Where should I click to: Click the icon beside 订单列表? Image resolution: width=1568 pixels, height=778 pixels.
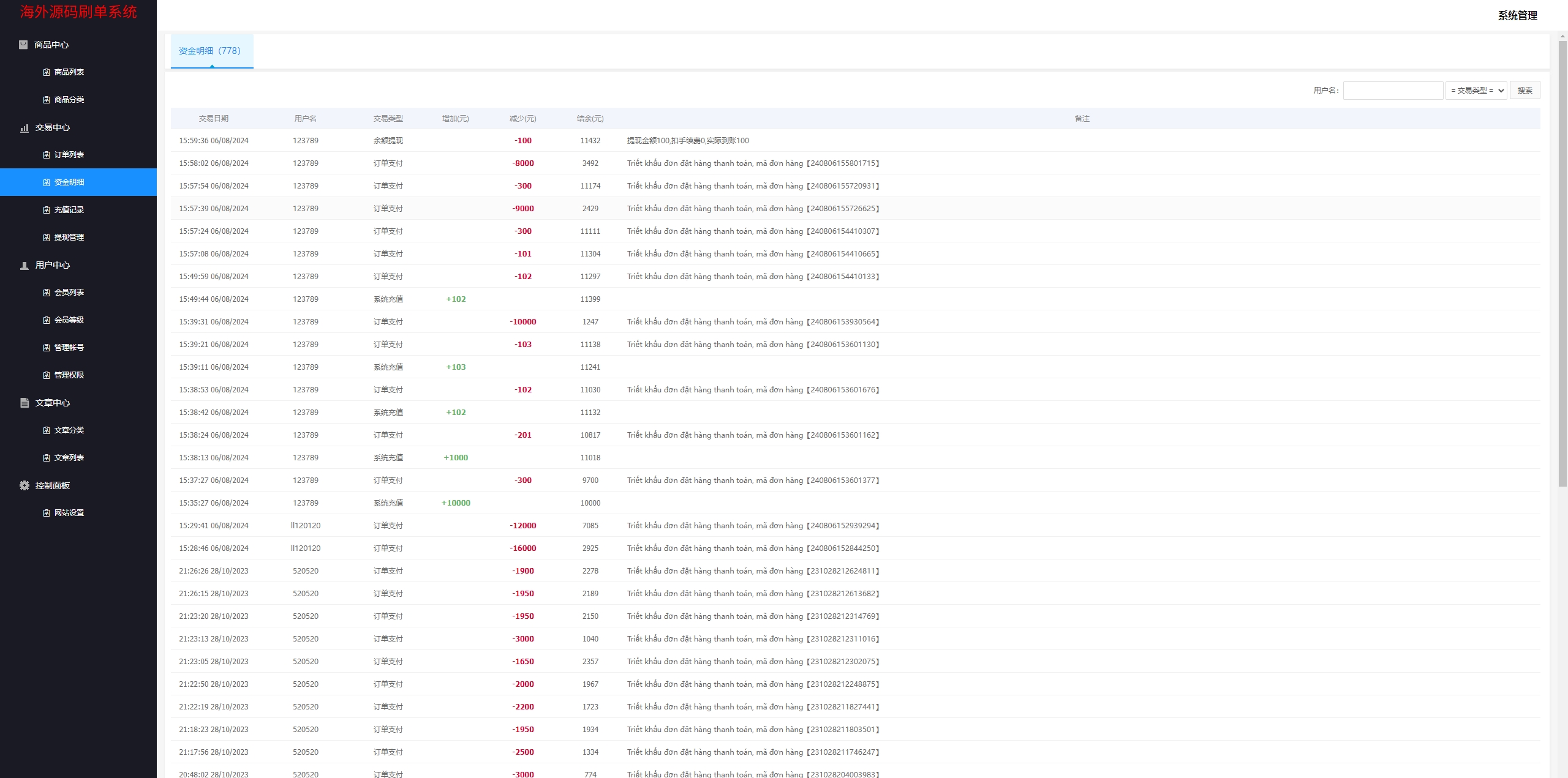(47, 155)
